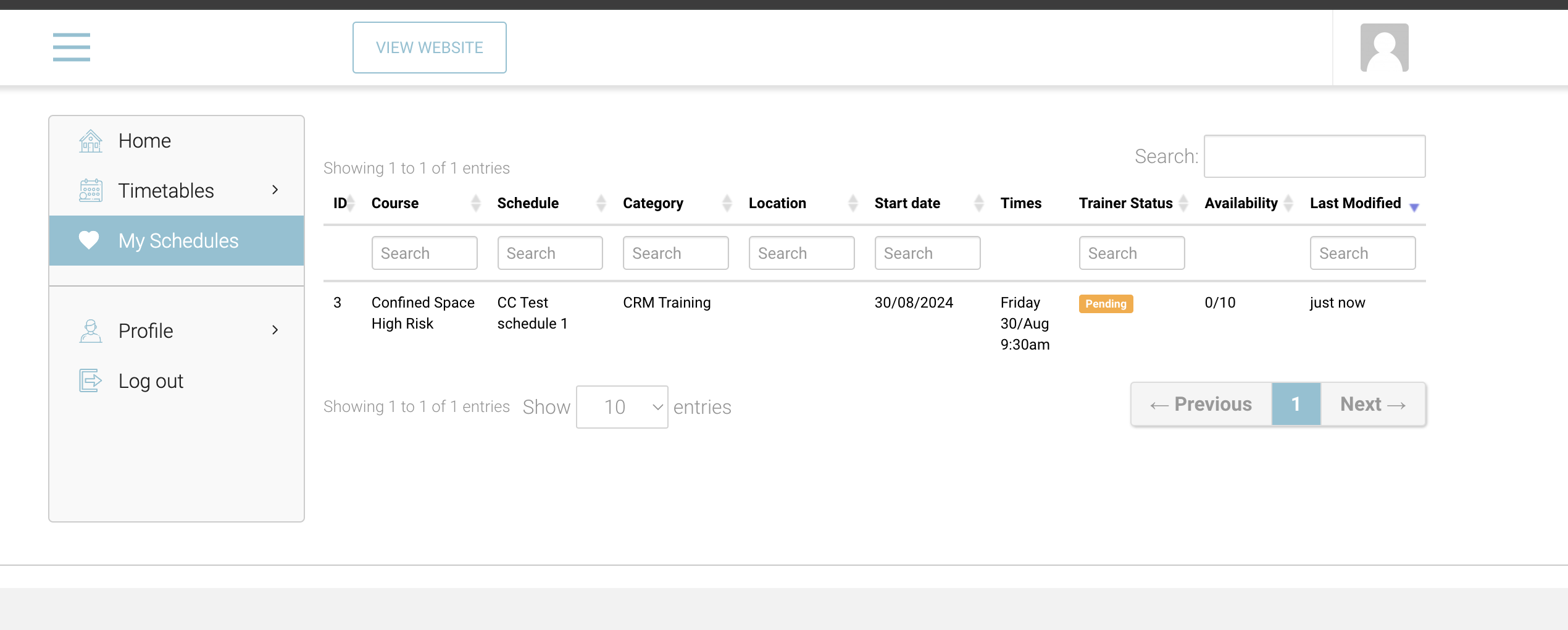Expand the Profile submenu chevron

pos(275,330)
